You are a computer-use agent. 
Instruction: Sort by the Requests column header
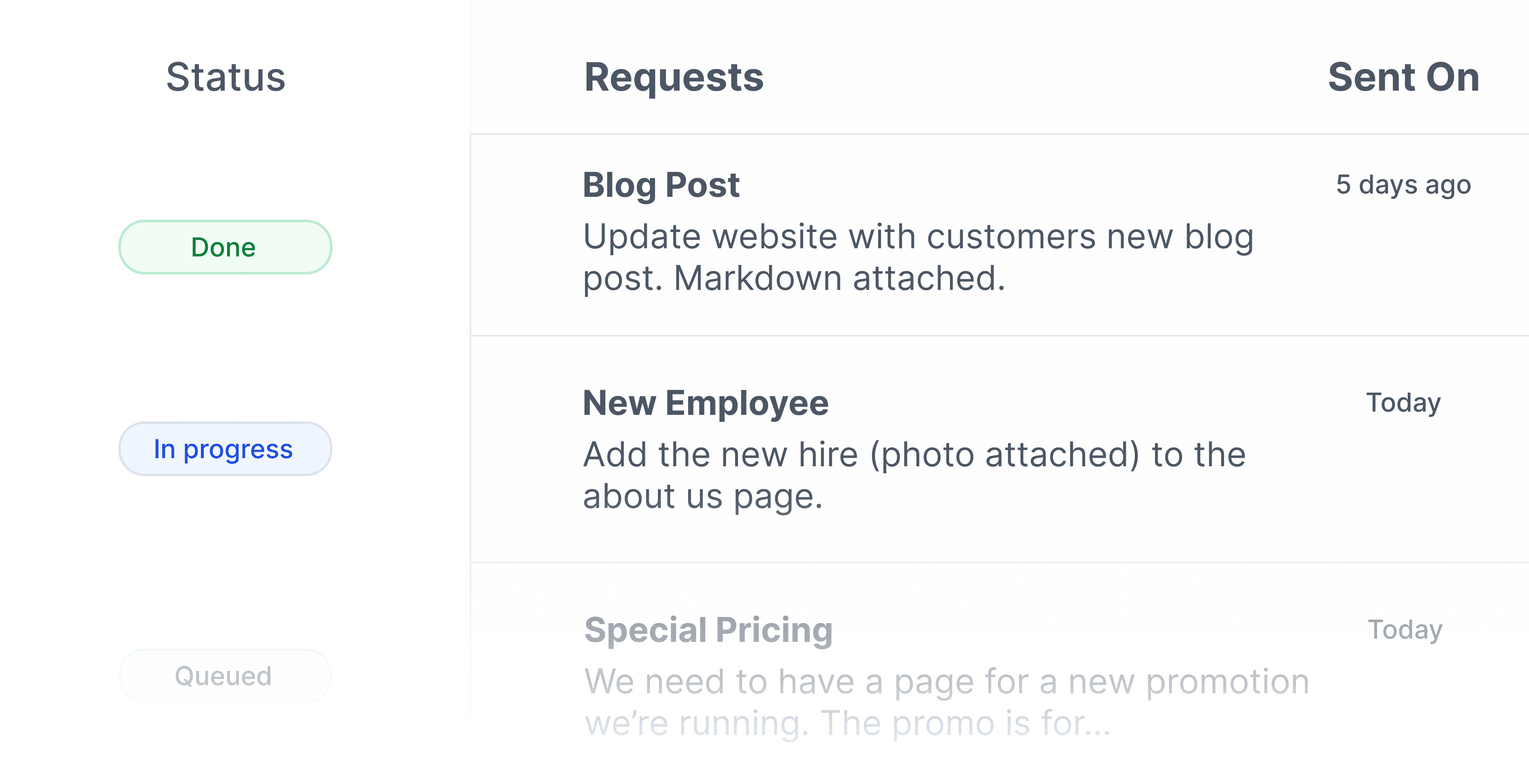coord(674,77)
